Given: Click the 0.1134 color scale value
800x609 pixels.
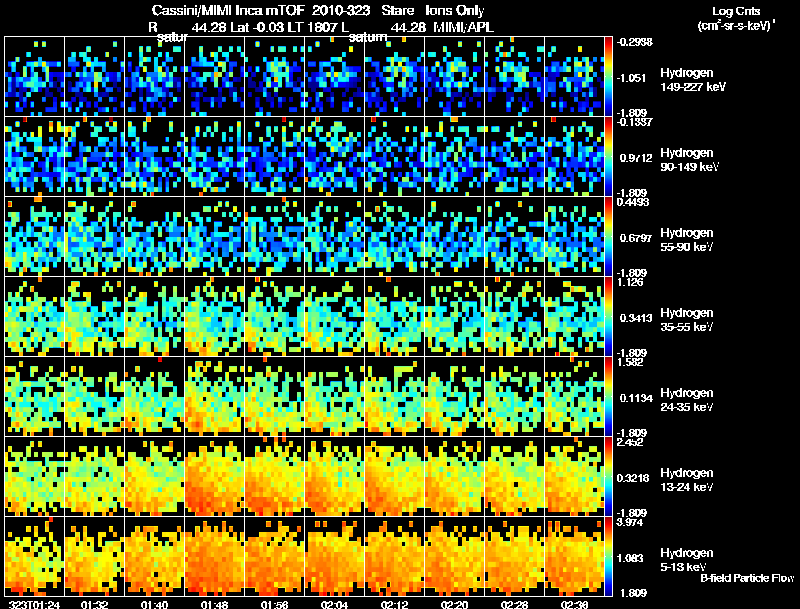Looking at the screenshot, I should (636, 398).
